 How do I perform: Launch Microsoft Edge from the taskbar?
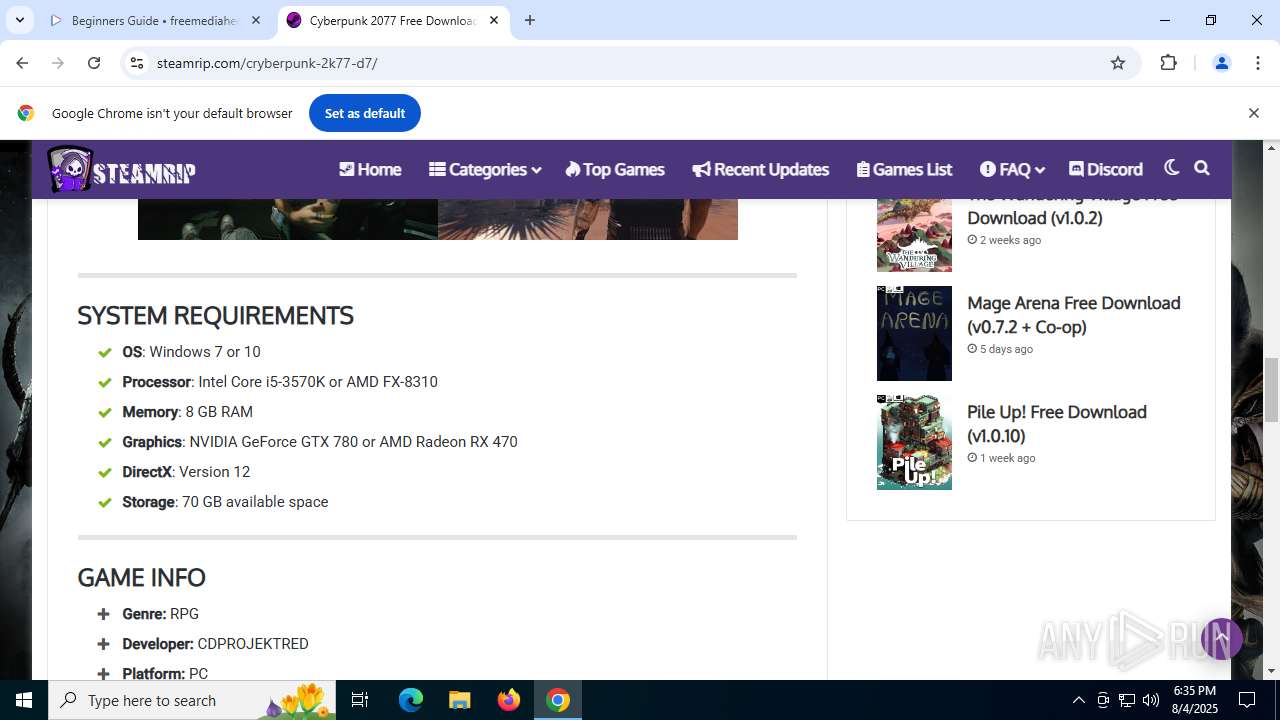pyautogui.click(x=411, y=700)
